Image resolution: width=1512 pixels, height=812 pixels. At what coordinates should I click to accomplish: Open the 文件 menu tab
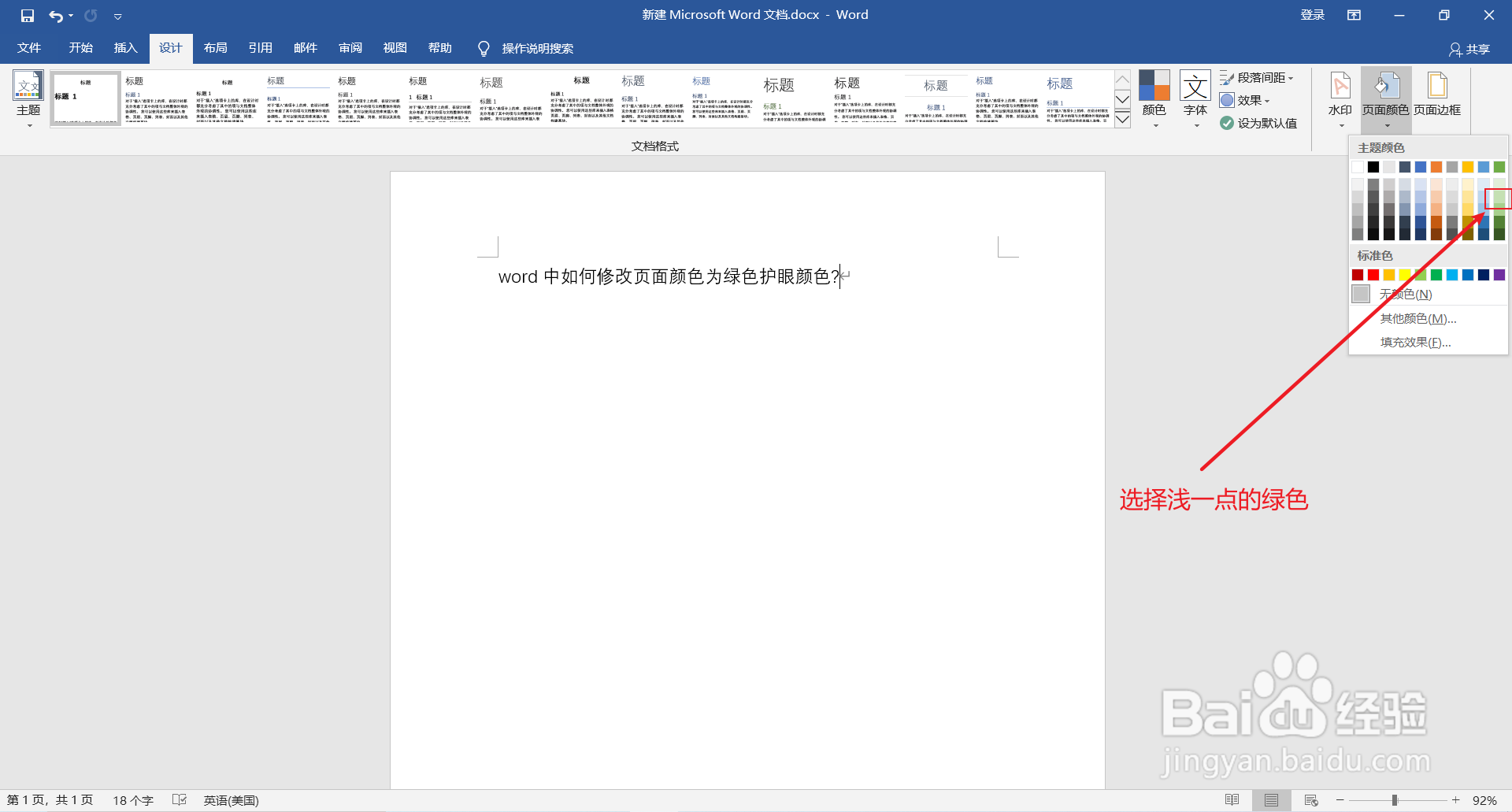click(29, 48)
